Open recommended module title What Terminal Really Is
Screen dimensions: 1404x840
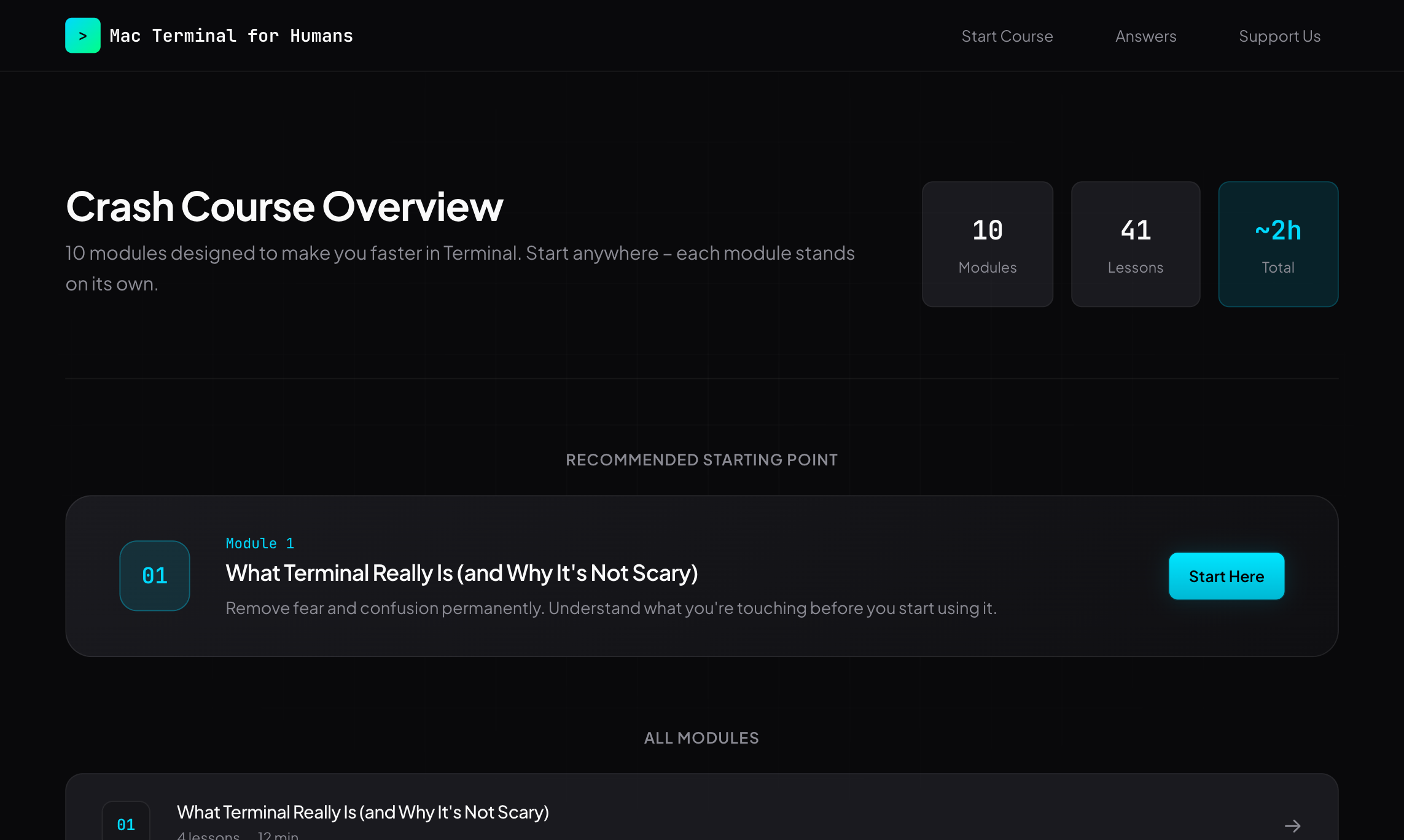pyautogui.click(x=461, y=573)
